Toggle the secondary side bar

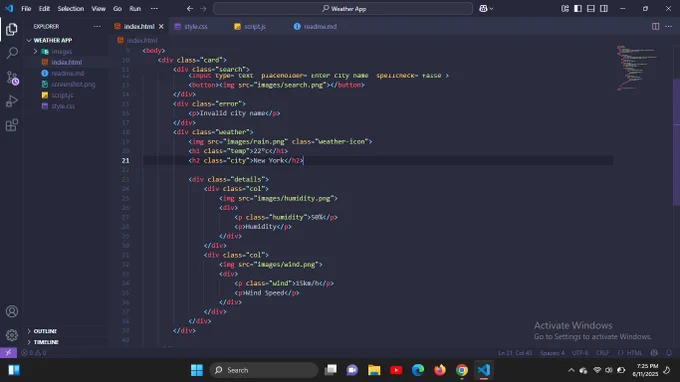click(x=604, y=8)
